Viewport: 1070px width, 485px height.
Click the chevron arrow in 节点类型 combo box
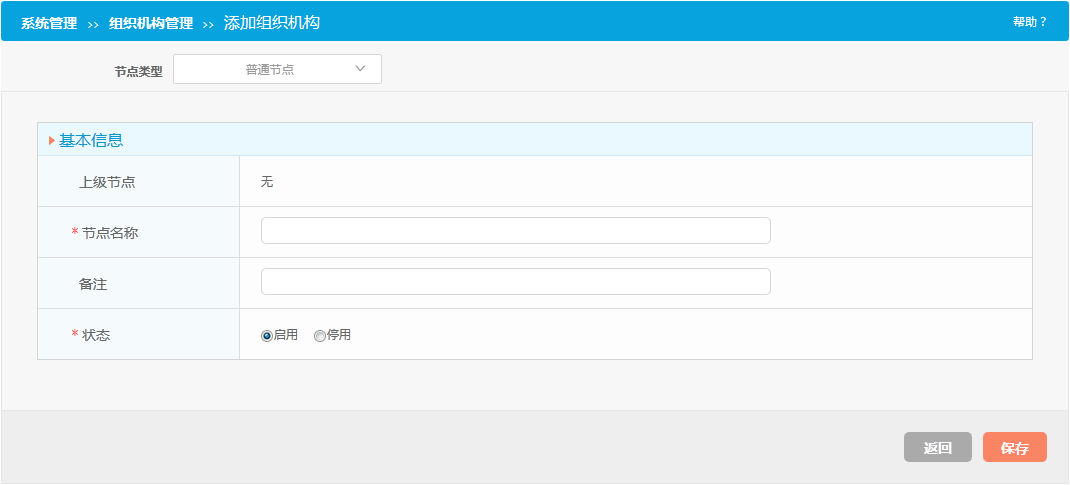point(361,70)
